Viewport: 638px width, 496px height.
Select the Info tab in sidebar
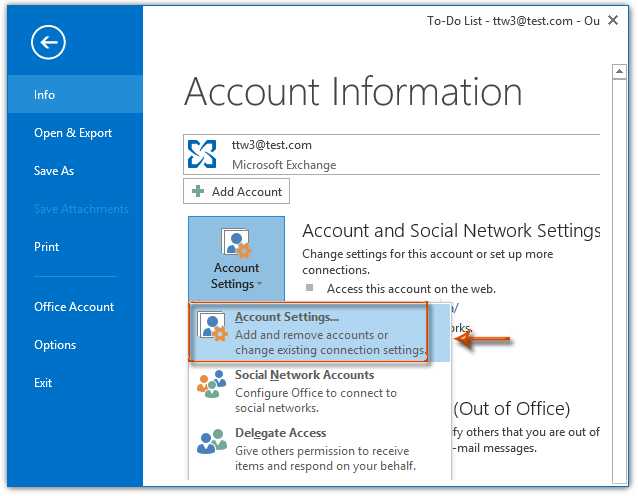tap(45, 95)
